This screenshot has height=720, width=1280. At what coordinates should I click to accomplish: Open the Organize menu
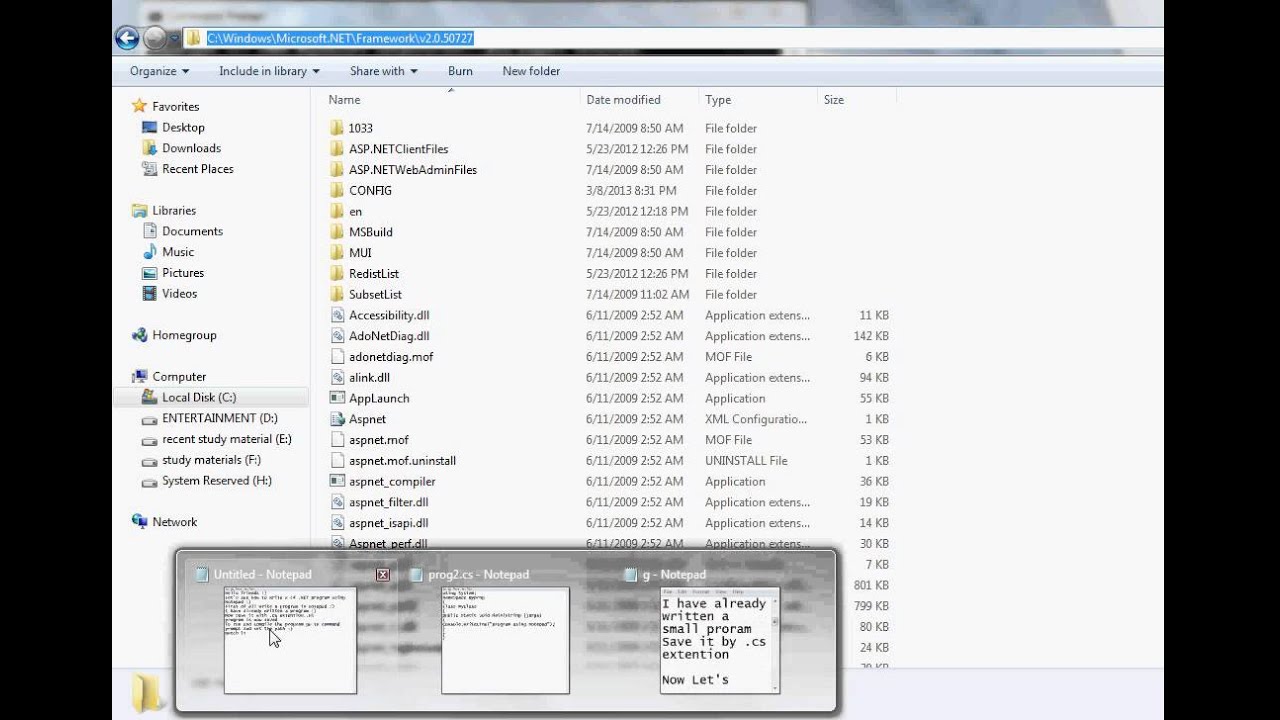(x=159, y=71)
